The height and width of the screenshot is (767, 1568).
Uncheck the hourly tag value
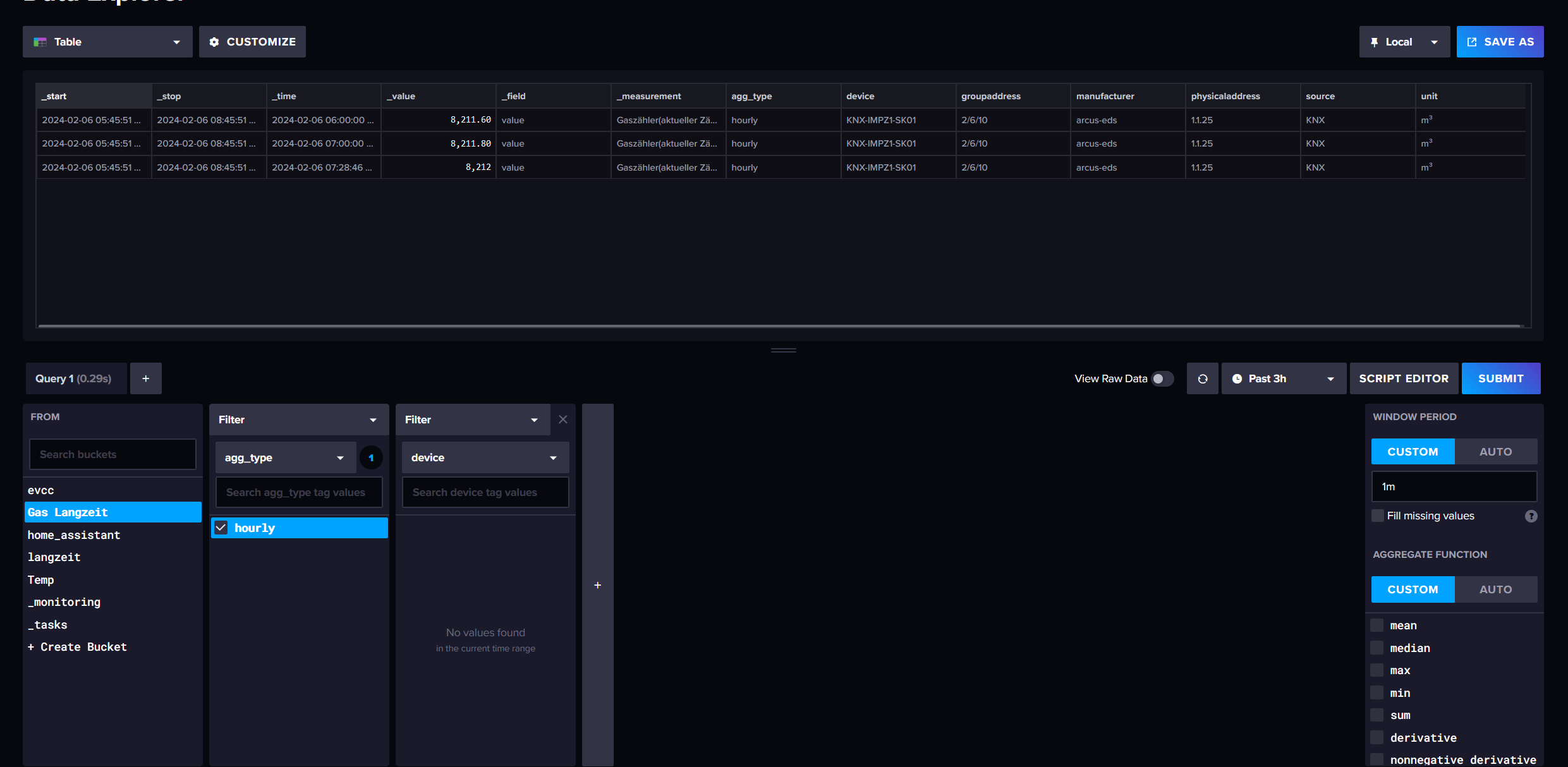221,528
